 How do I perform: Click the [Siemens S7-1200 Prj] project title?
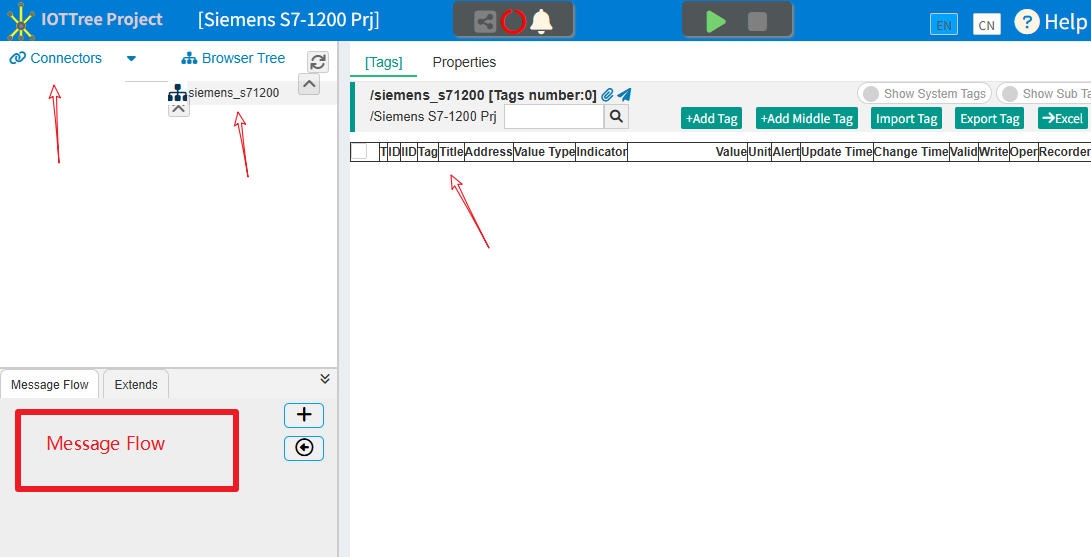[288, 19]
